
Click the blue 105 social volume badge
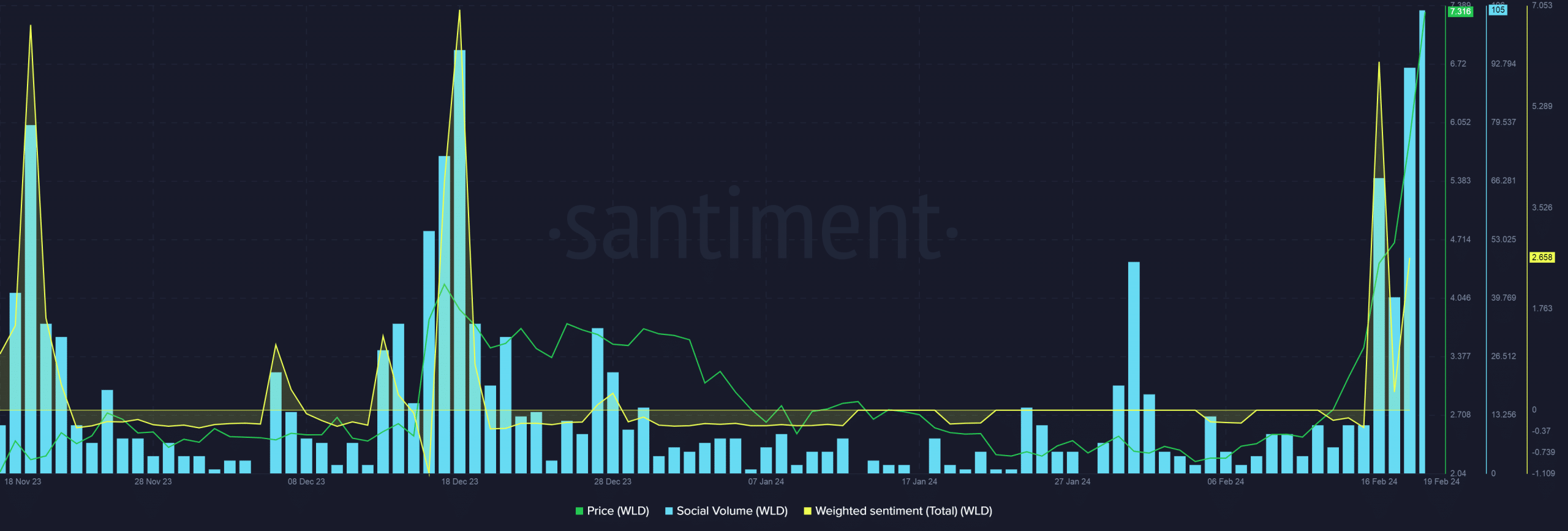click(1498, 10)
